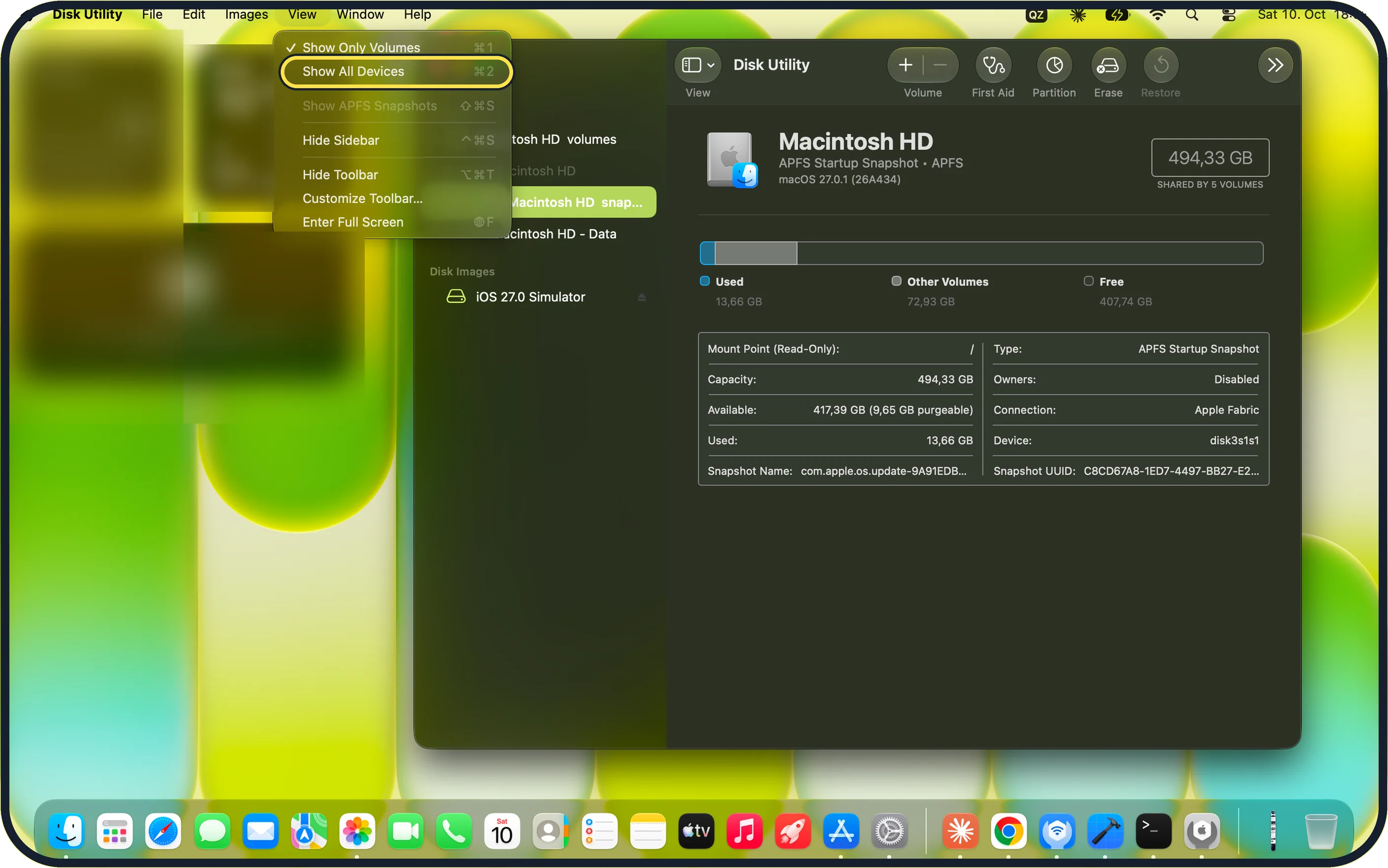1388x868 pixels.
Task: Open Maps from the Dock
Action: click(309, 832)
